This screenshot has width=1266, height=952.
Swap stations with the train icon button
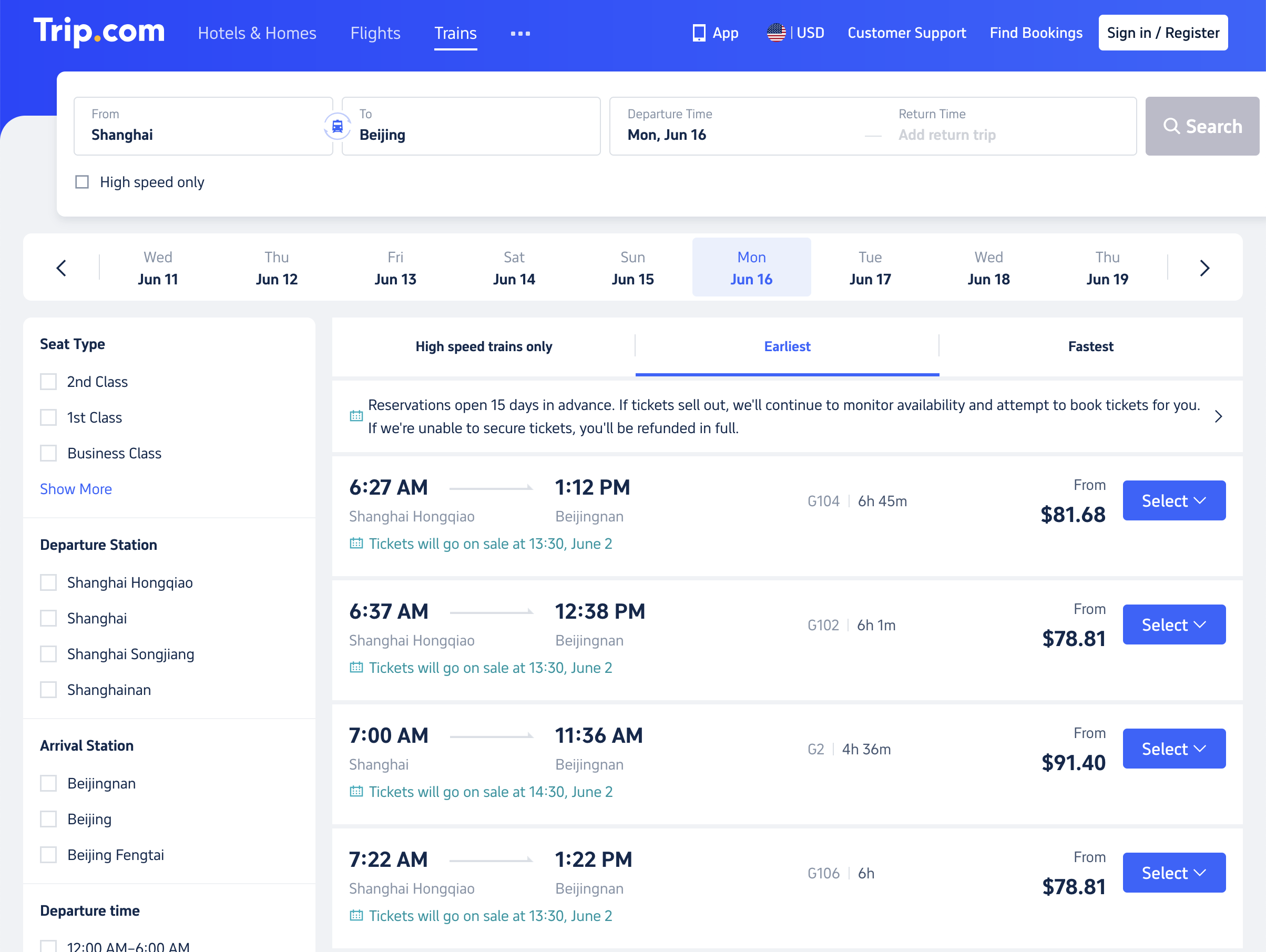click(337, 126)
